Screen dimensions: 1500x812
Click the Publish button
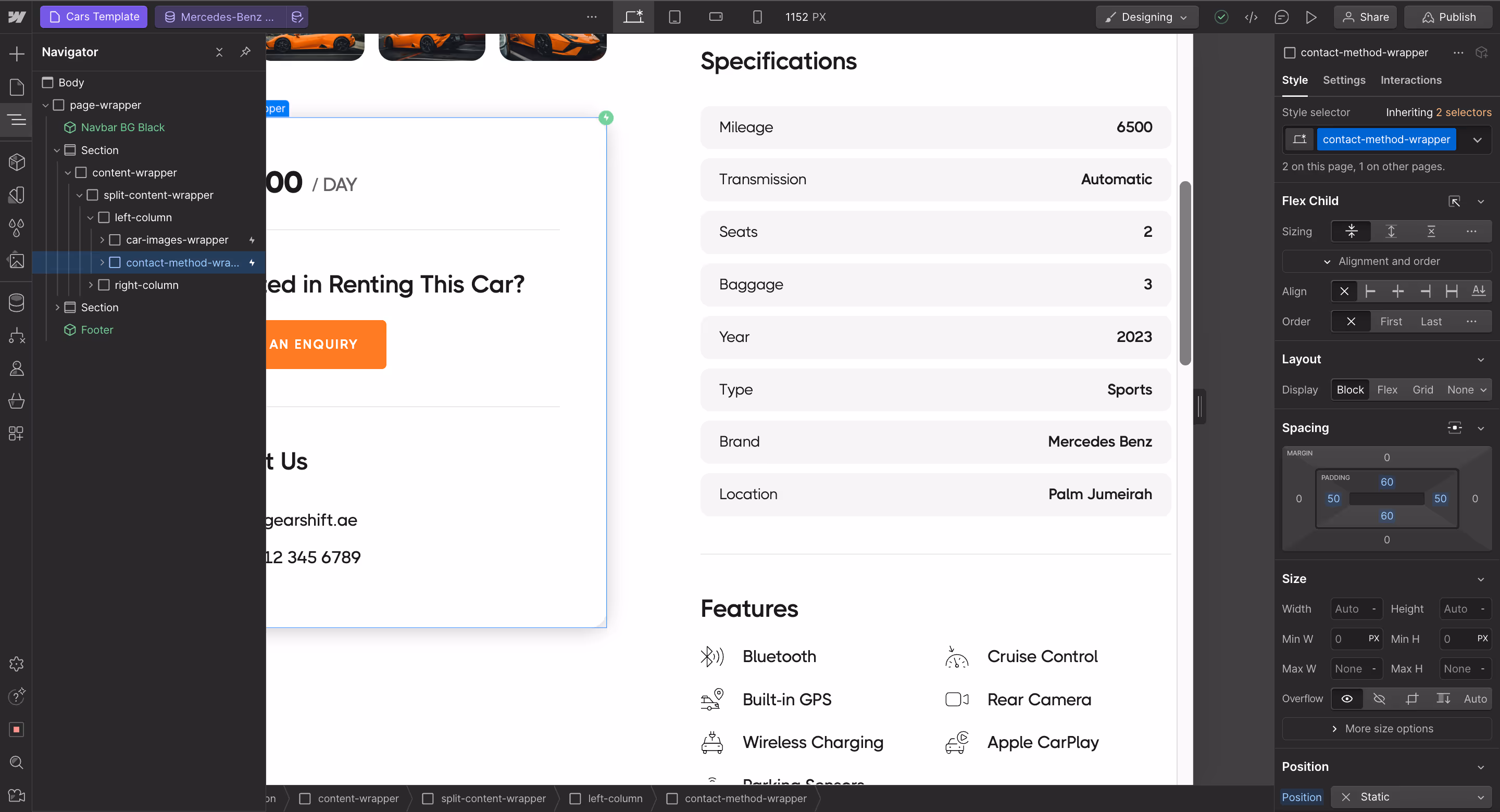(x=1447, y=17)
